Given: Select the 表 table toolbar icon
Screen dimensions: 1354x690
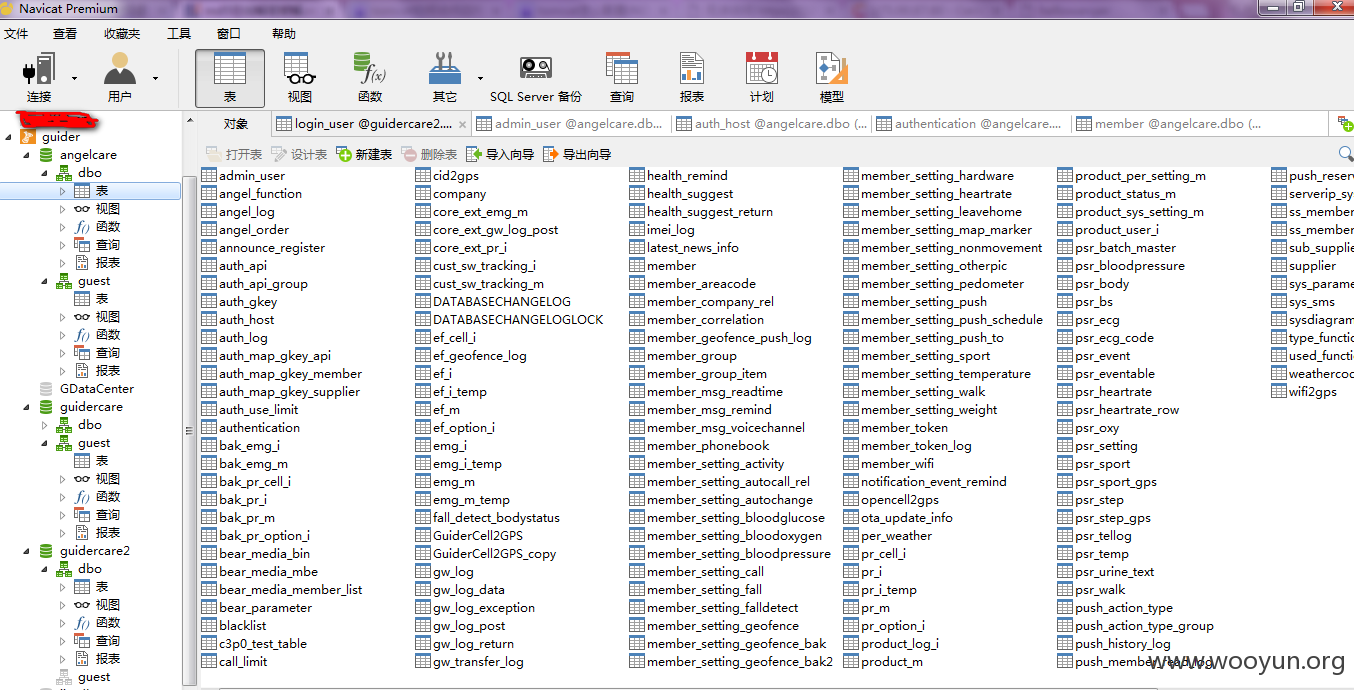Looking at the screenshot, I should coord(229,79).
